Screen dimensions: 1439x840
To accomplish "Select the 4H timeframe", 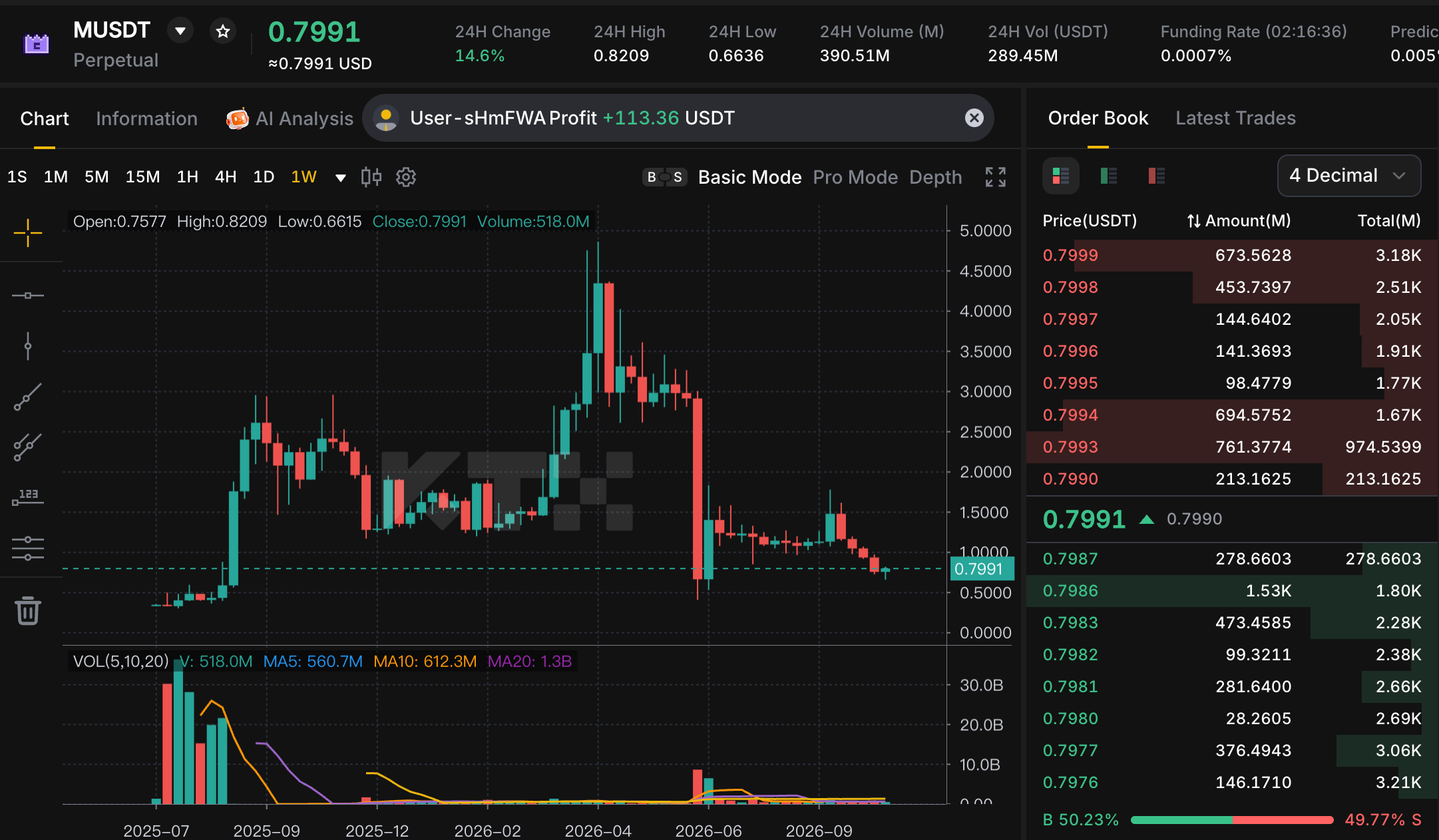I will pyautogui.click(x=226, y=176).
